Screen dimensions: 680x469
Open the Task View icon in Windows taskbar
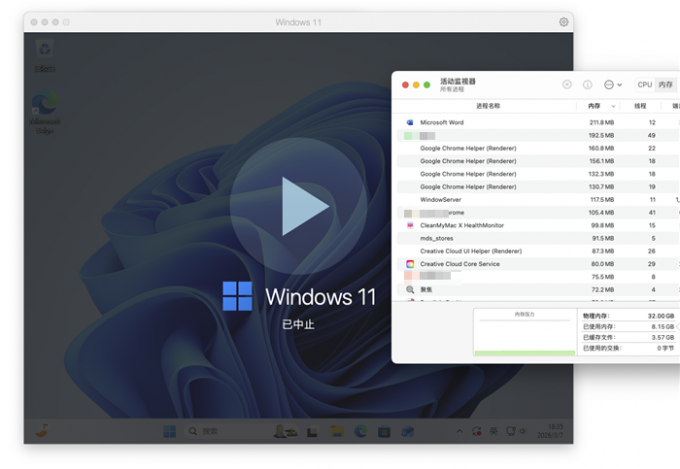(312, 432)
